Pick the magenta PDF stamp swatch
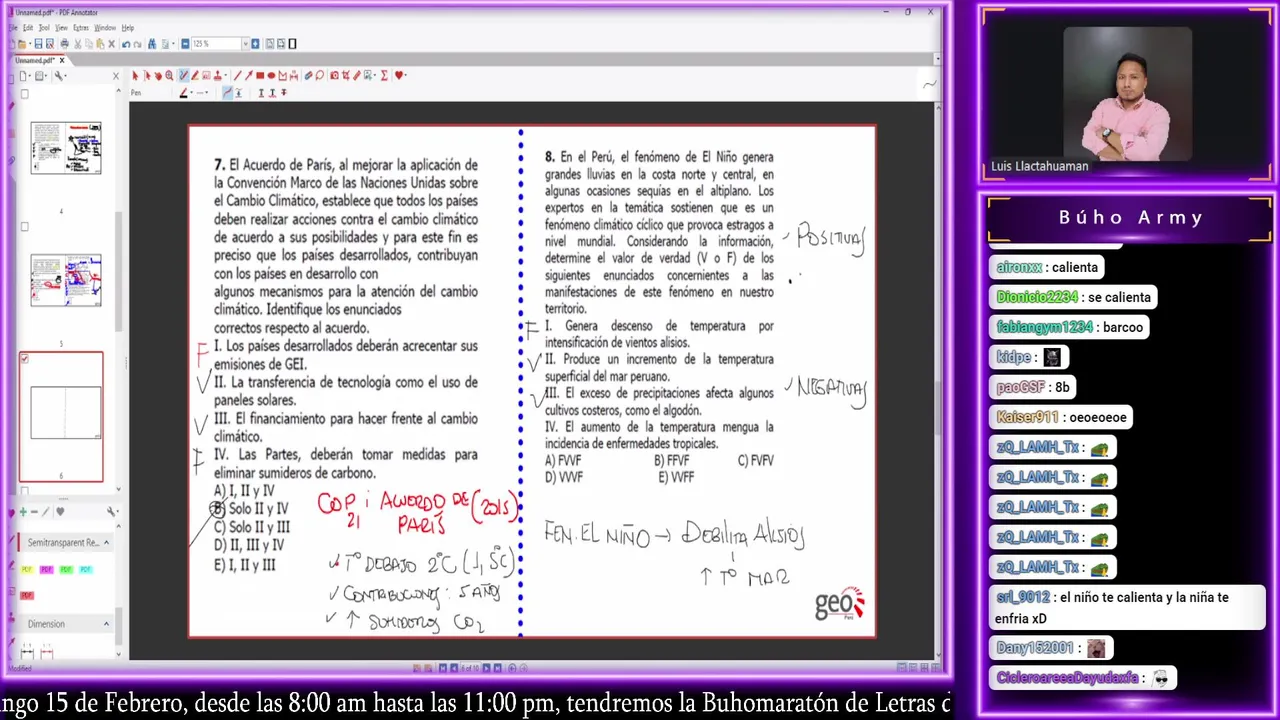This screenshot has height=720, width=1280. tap(46, 569)
